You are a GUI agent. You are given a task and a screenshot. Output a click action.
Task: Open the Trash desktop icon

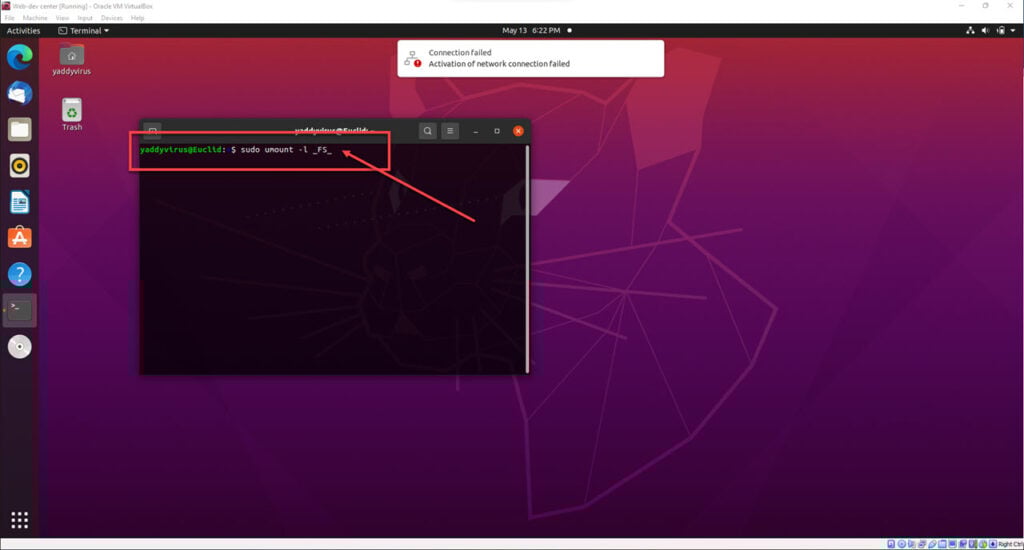pos(72,113)
